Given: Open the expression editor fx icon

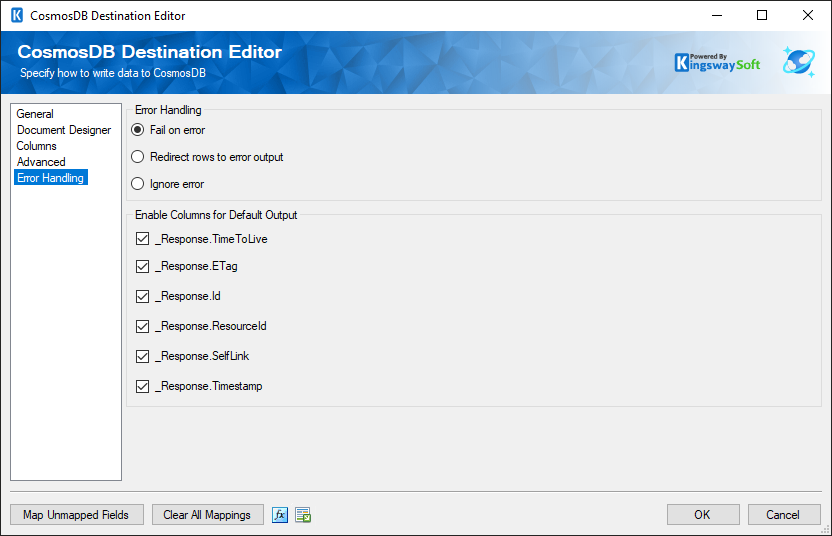Looking at the screenshot, I should [280, 515].
